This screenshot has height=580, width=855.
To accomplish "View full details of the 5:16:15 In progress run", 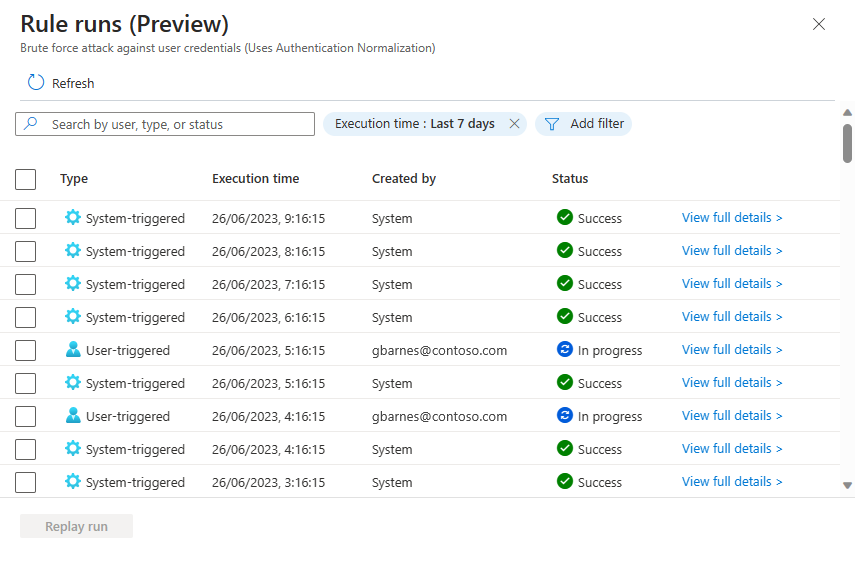I will pos(731,350).
